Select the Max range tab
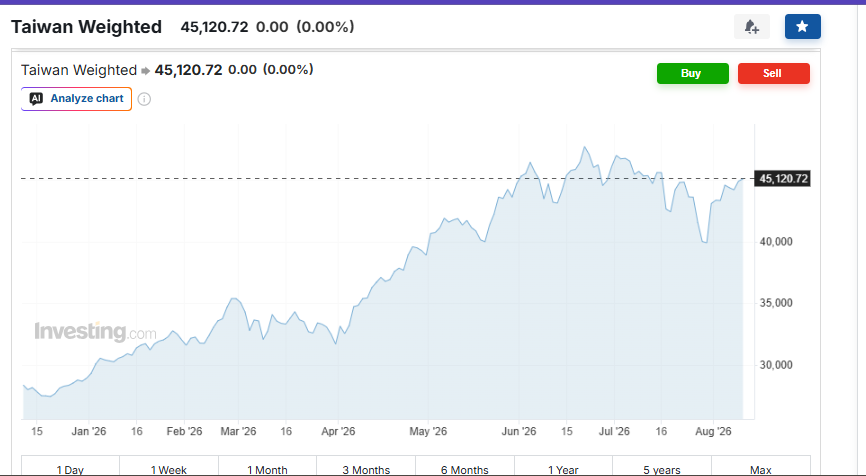Viewport: 866px width, 476px height. (761, 466)
